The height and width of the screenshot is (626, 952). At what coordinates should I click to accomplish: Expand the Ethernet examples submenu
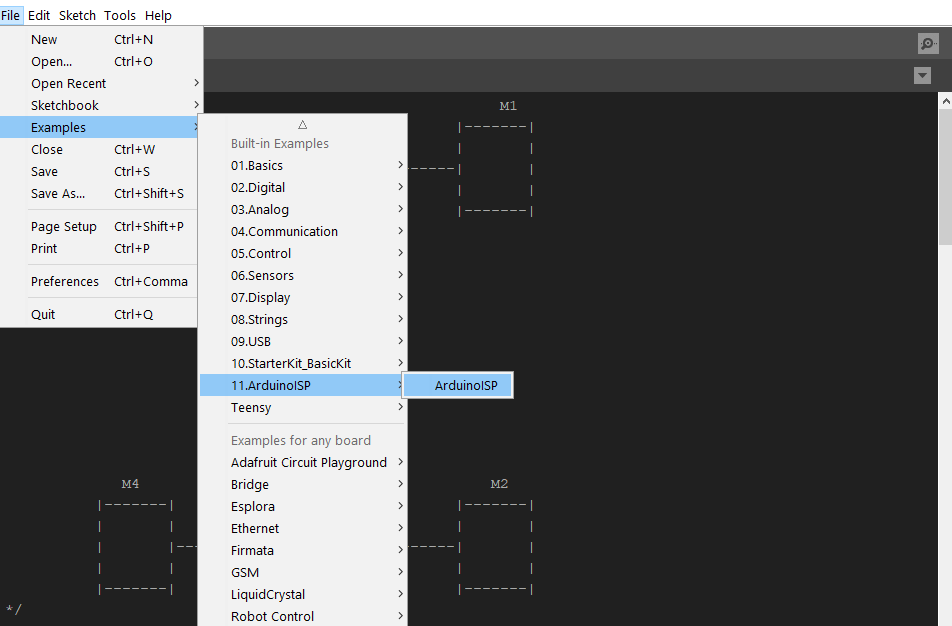click(255, 528)
